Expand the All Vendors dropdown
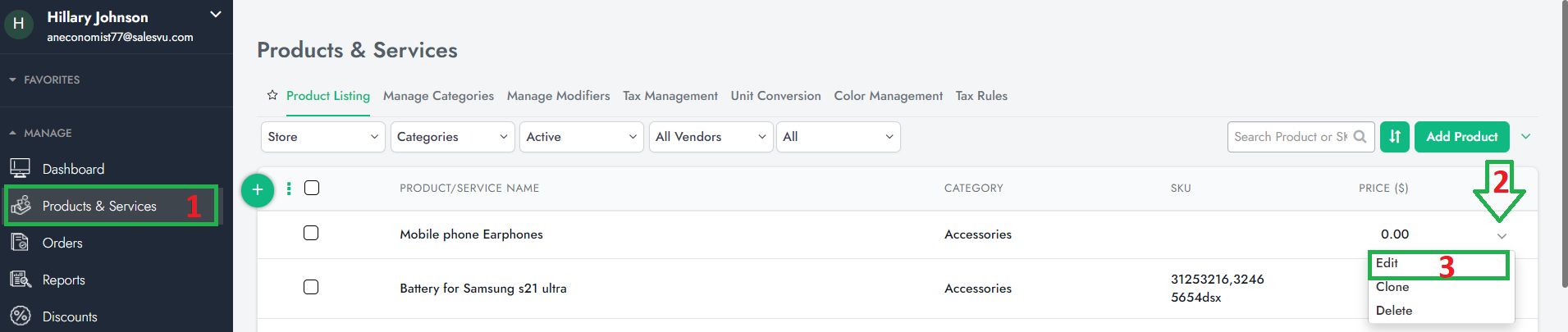This screenshot has height=332, width=1568. tap(711, 137)
